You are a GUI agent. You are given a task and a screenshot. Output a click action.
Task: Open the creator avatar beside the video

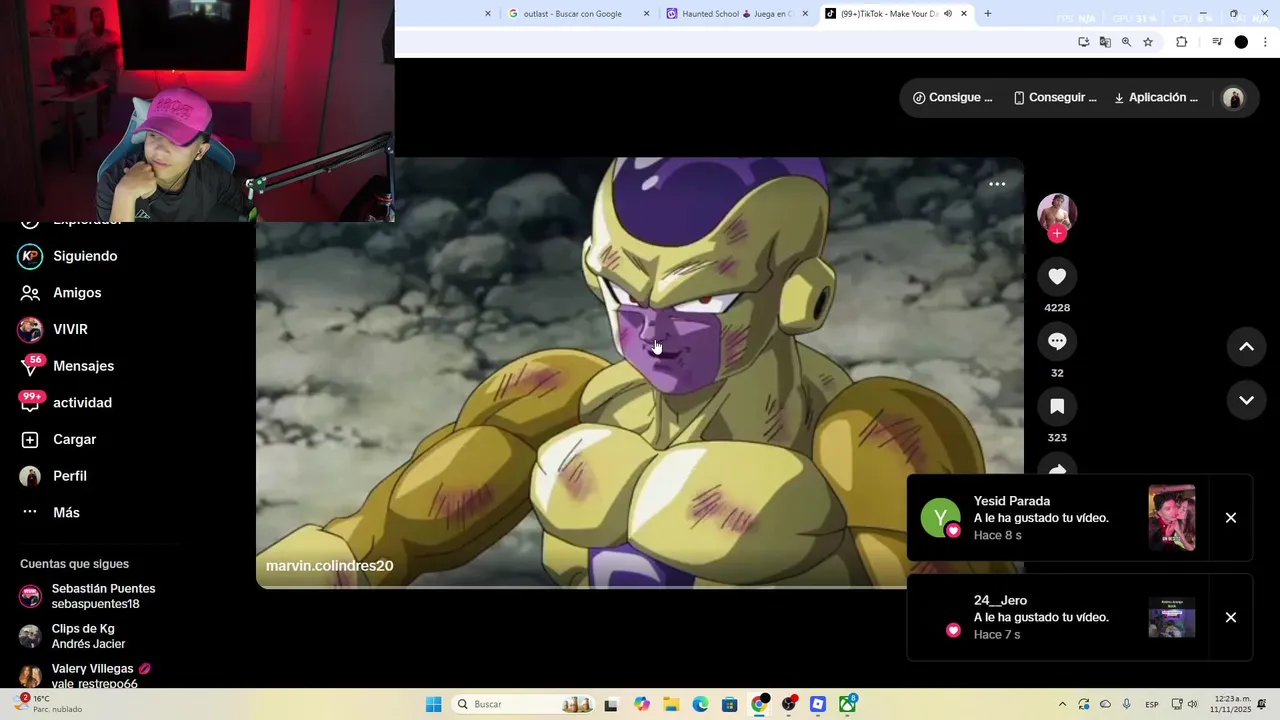pos(1057,212)
